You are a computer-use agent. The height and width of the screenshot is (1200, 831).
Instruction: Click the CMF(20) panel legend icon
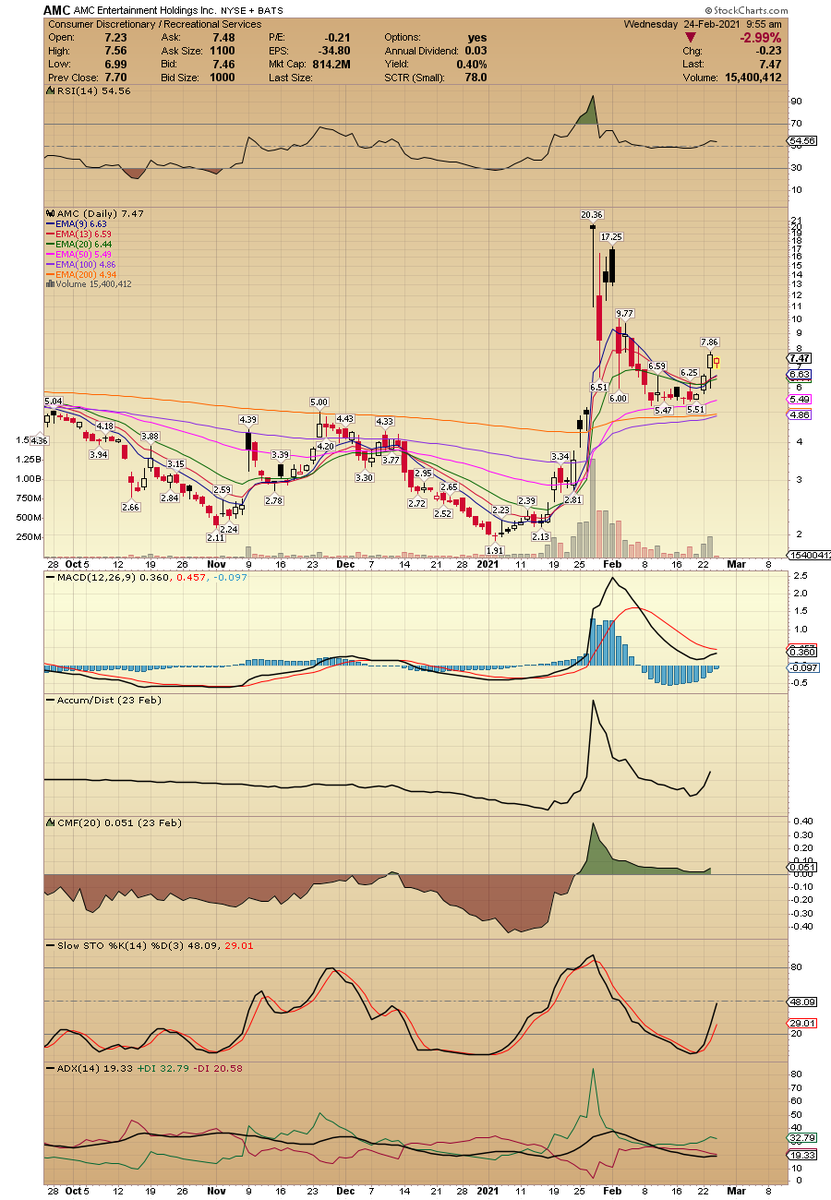[50, 823]
